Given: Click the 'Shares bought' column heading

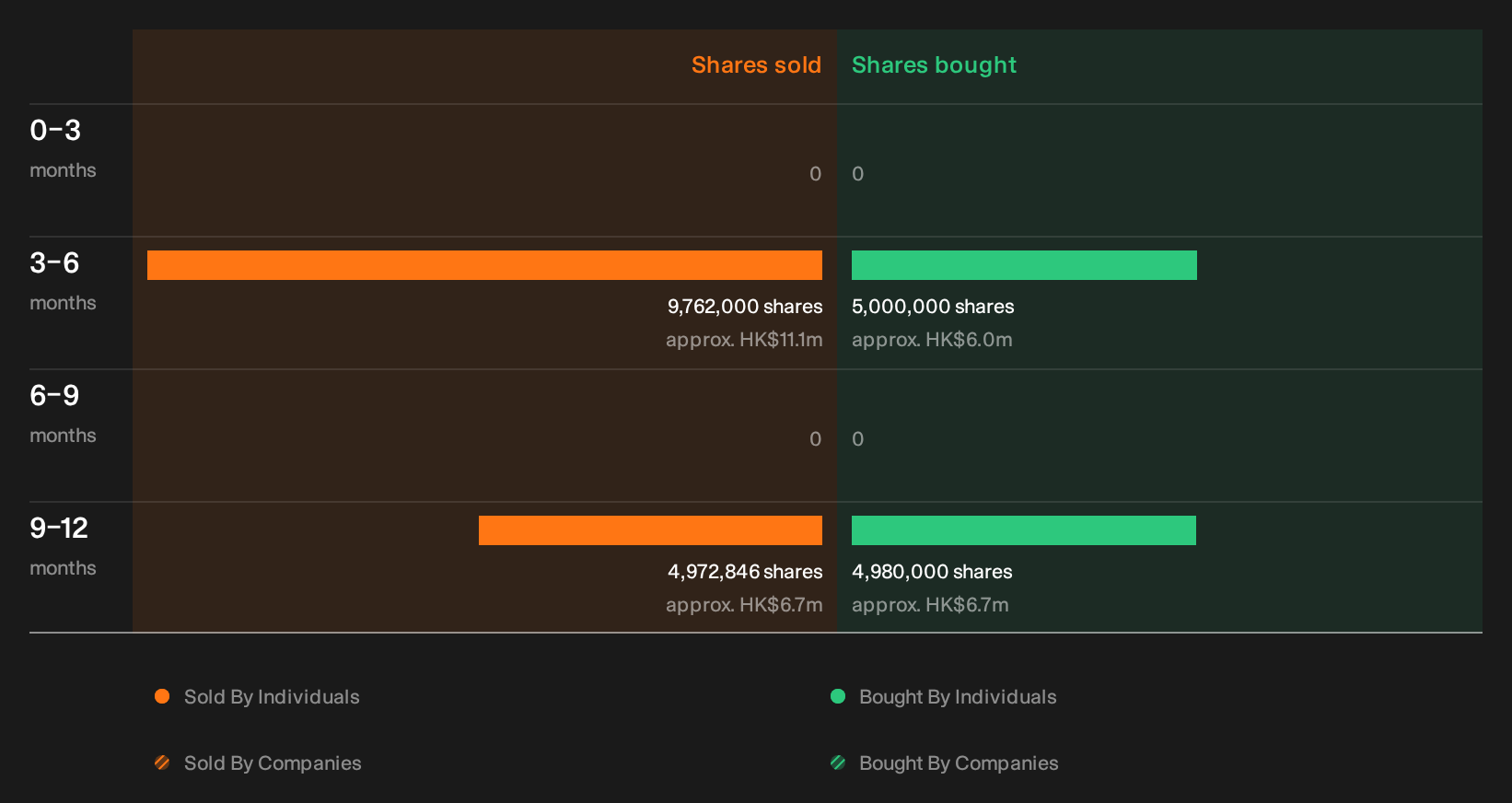Looking at the screenshot, I should click(x=934, y=65).
